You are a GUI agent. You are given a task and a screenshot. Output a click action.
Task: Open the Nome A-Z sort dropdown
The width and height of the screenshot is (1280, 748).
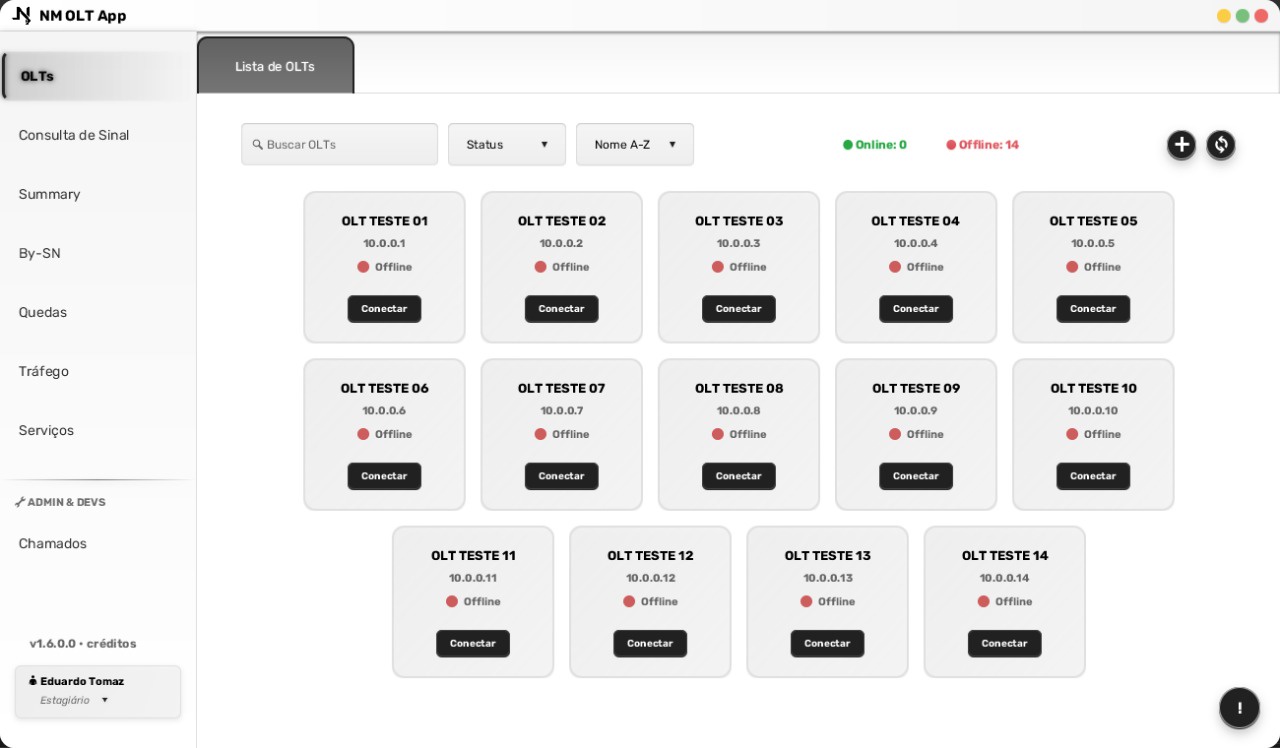(x=635, y=144)
